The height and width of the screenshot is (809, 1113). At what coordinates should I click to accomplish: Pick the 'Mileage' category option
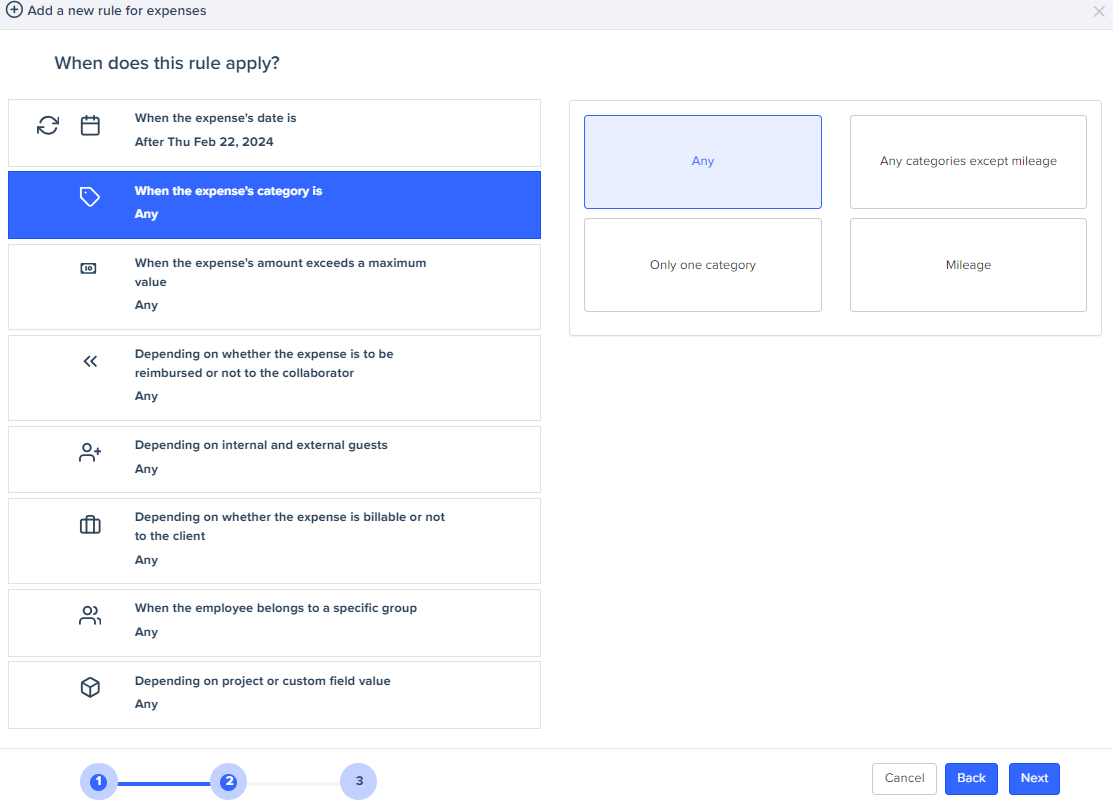point(968,265)
